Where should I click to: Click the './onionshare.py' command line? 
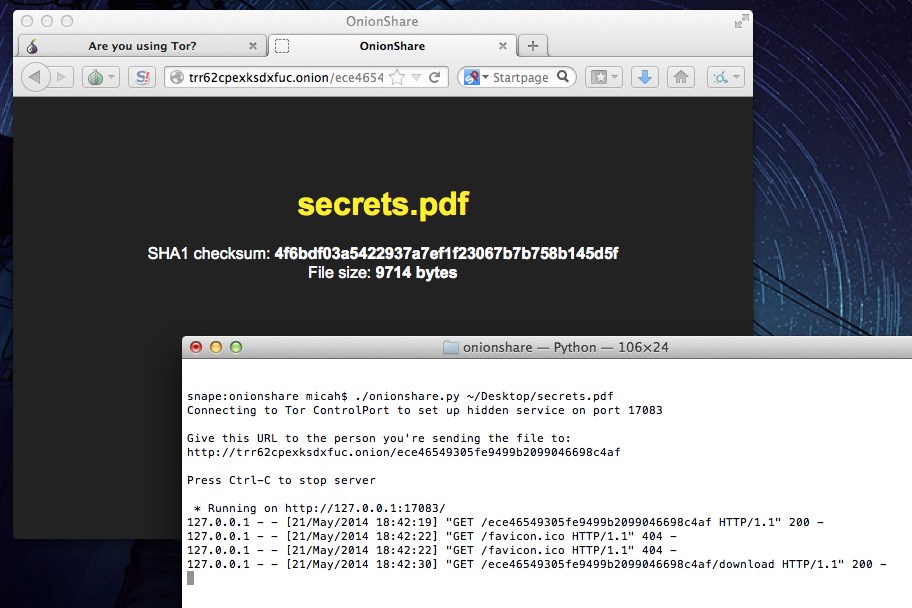[400, 396]
